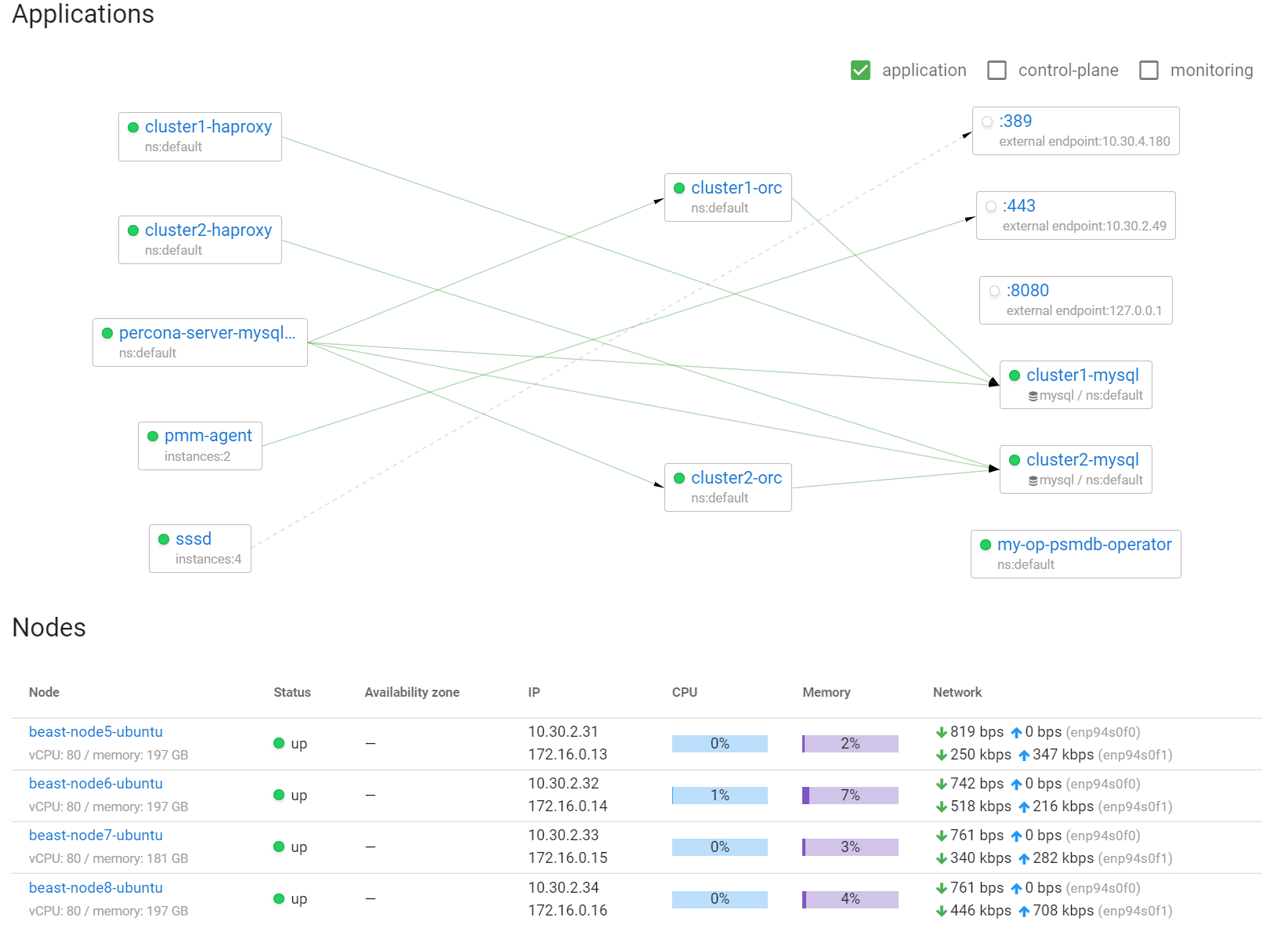
Task: Uncheck the application filter checkbox
Action: [x=860, y=70]
